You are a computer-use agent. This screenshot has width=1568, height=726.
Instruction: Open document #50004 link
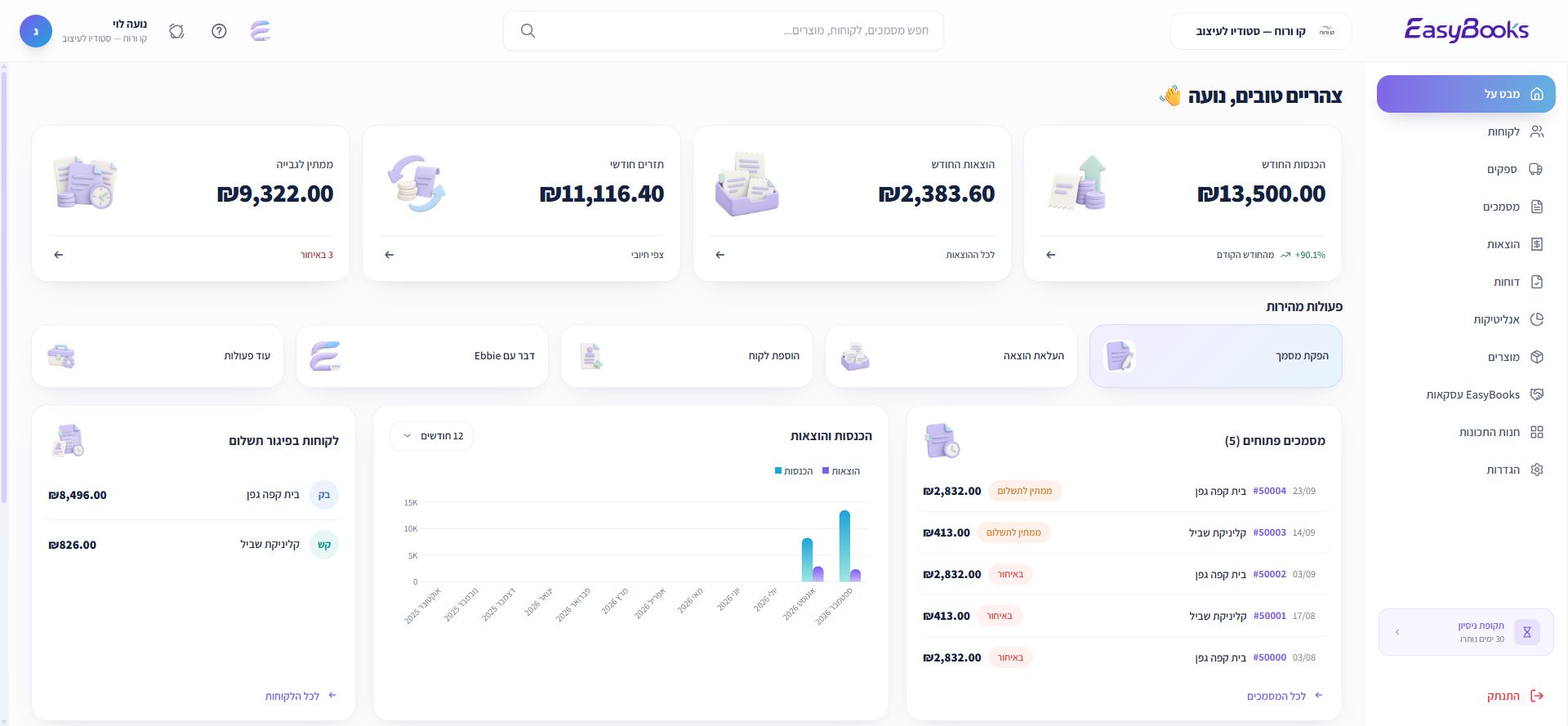pos(1269,491)
